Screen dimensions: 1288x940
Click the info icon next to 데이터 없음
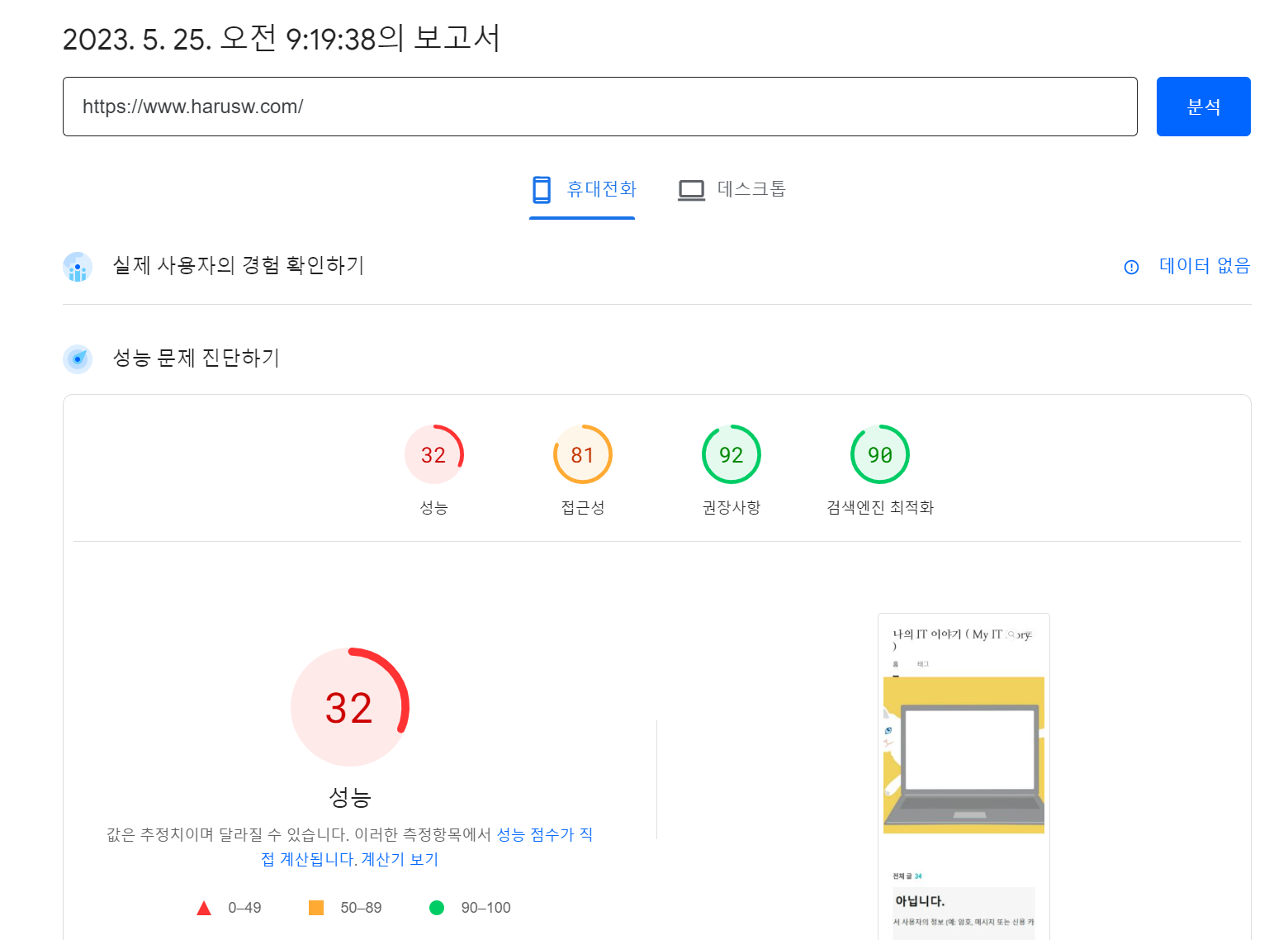point(1130,267)
